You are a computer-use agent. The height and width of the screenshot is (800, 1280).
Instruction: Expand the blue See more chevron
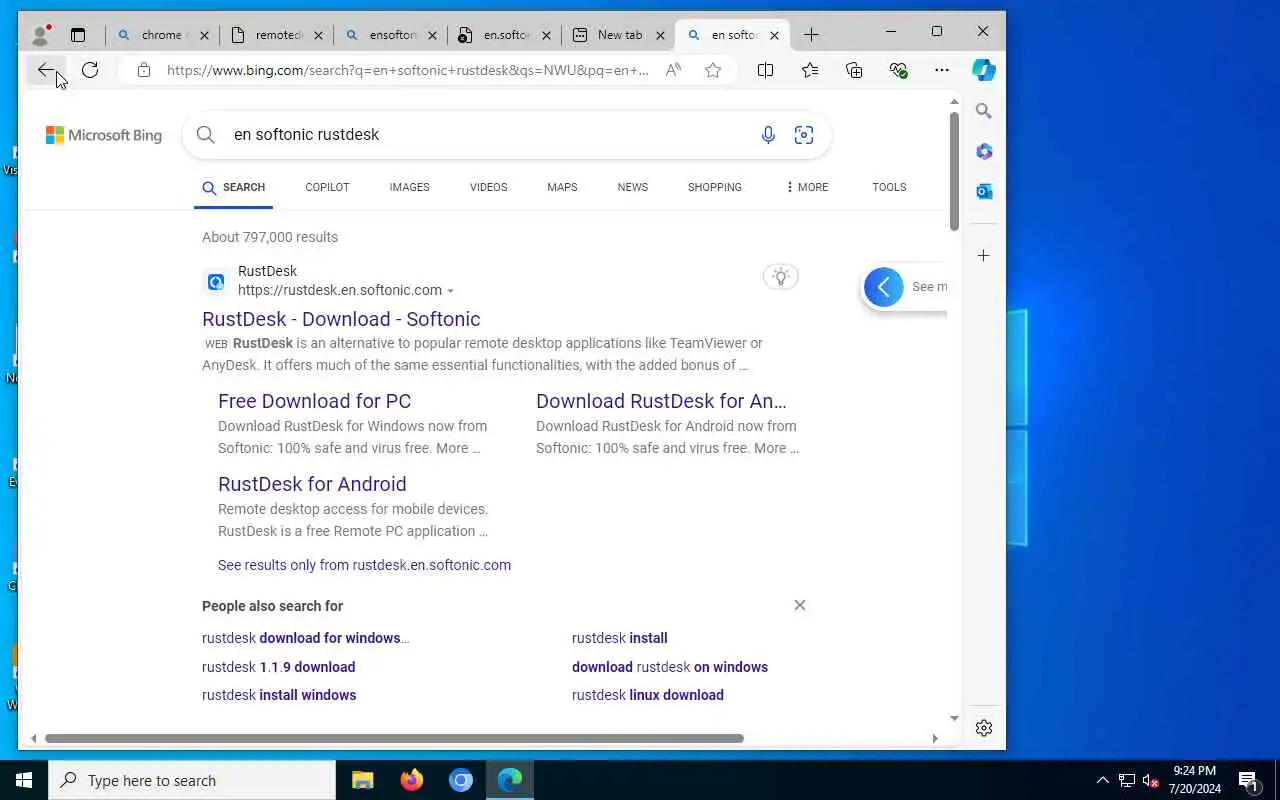coord(883,287)
